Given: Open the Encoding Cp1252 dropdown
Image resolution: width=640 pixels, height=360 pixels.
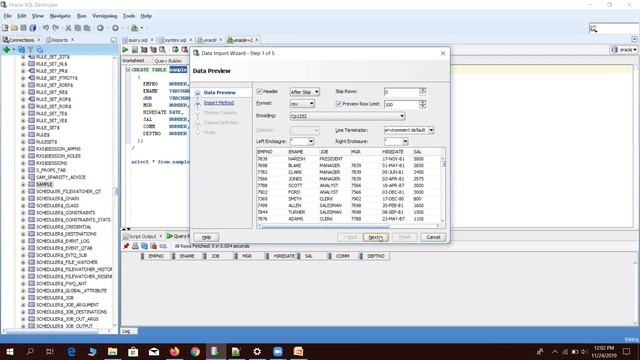Looking at the screenshot, I should point(347,116).
